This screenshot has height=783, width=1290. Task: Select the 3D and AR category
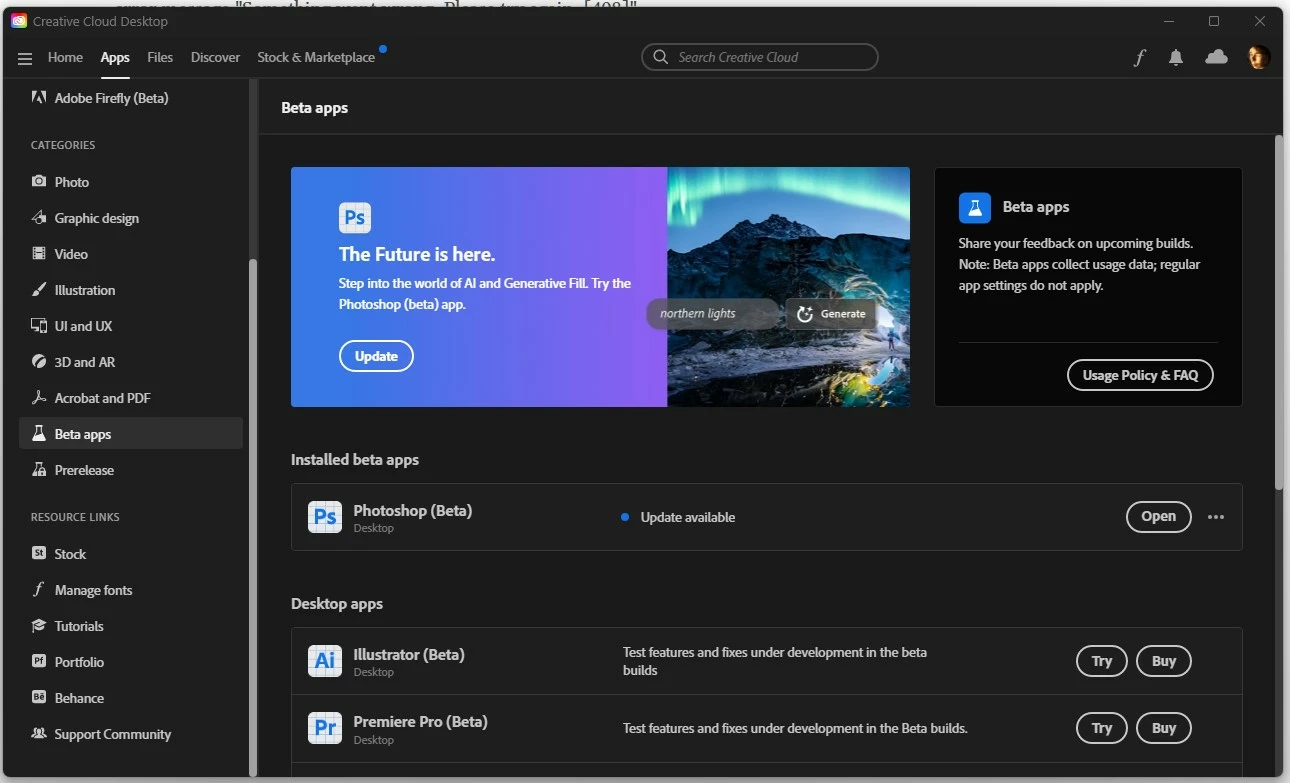(131, 362)
